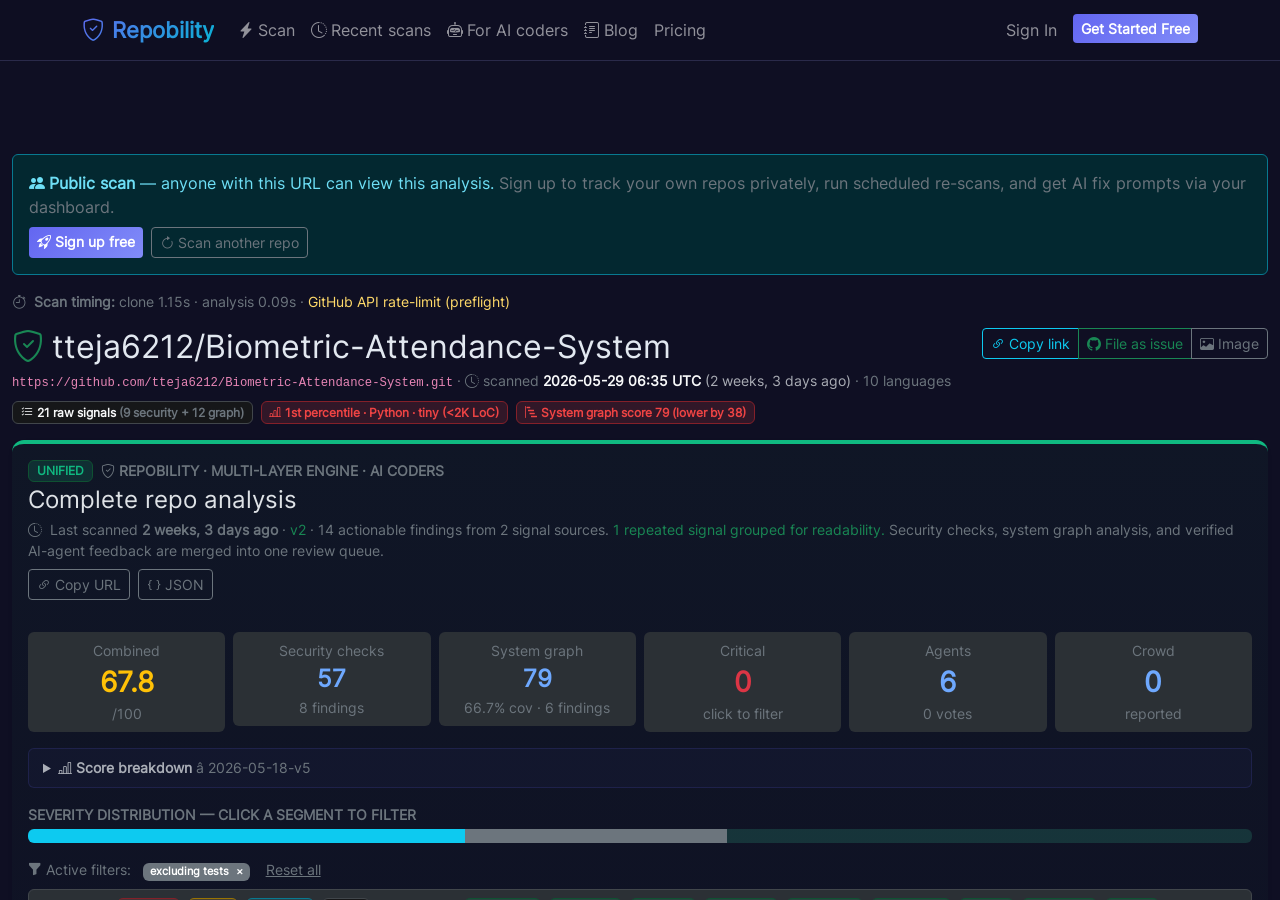
Task: Click the gray severity distribution segment
Action: tap(596, 836)
